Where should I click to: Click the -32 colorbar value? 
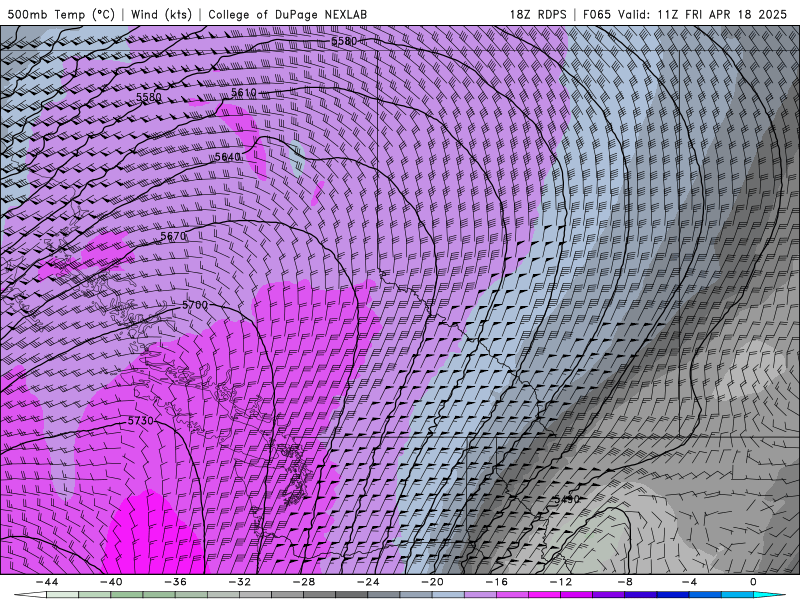tap(240, 582)
